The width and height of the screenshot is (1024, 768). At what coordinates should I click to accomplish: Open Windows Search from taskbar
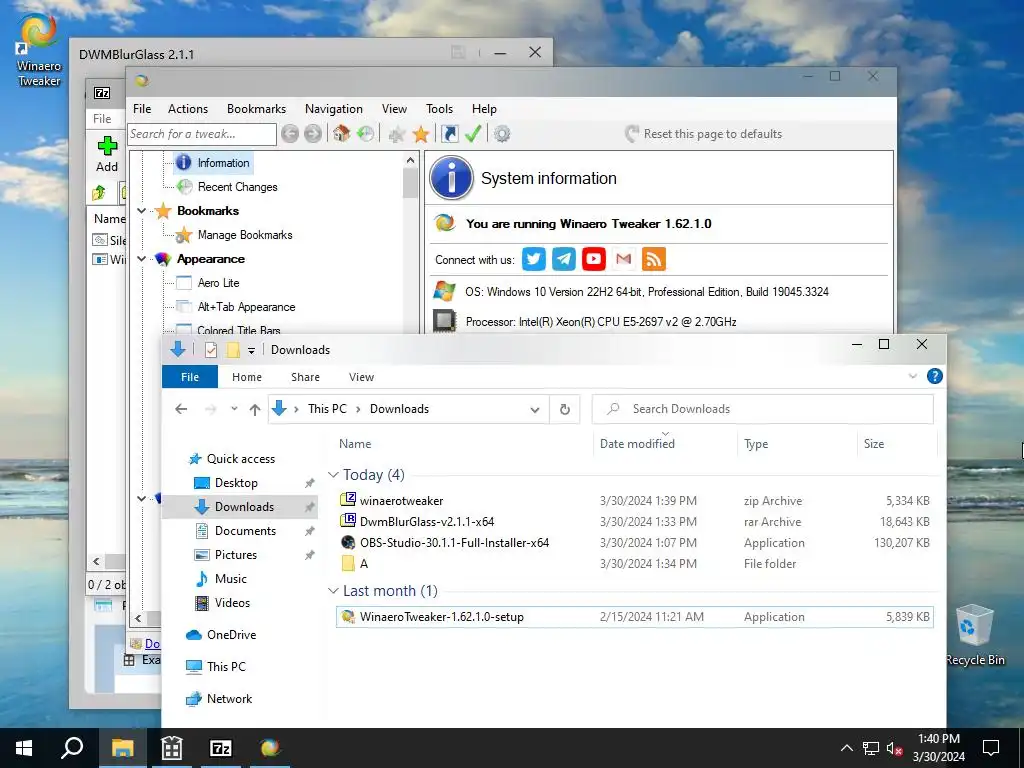pos(72,748)
